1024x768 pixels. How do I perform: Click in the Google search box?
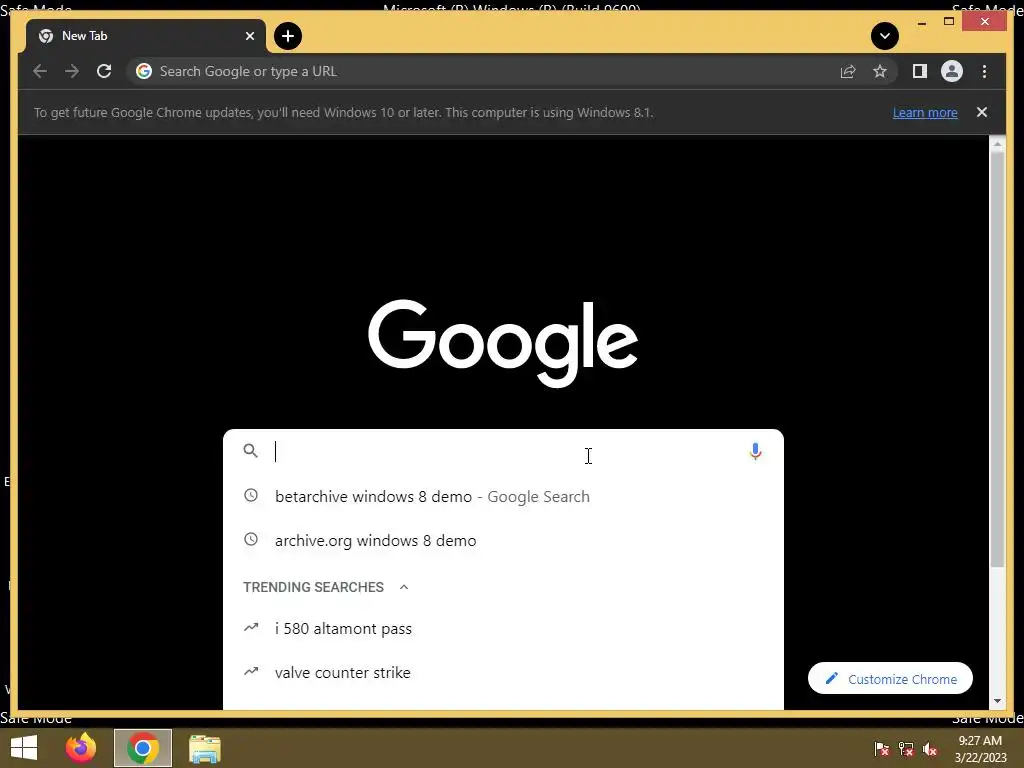click(x=503, y=451)
